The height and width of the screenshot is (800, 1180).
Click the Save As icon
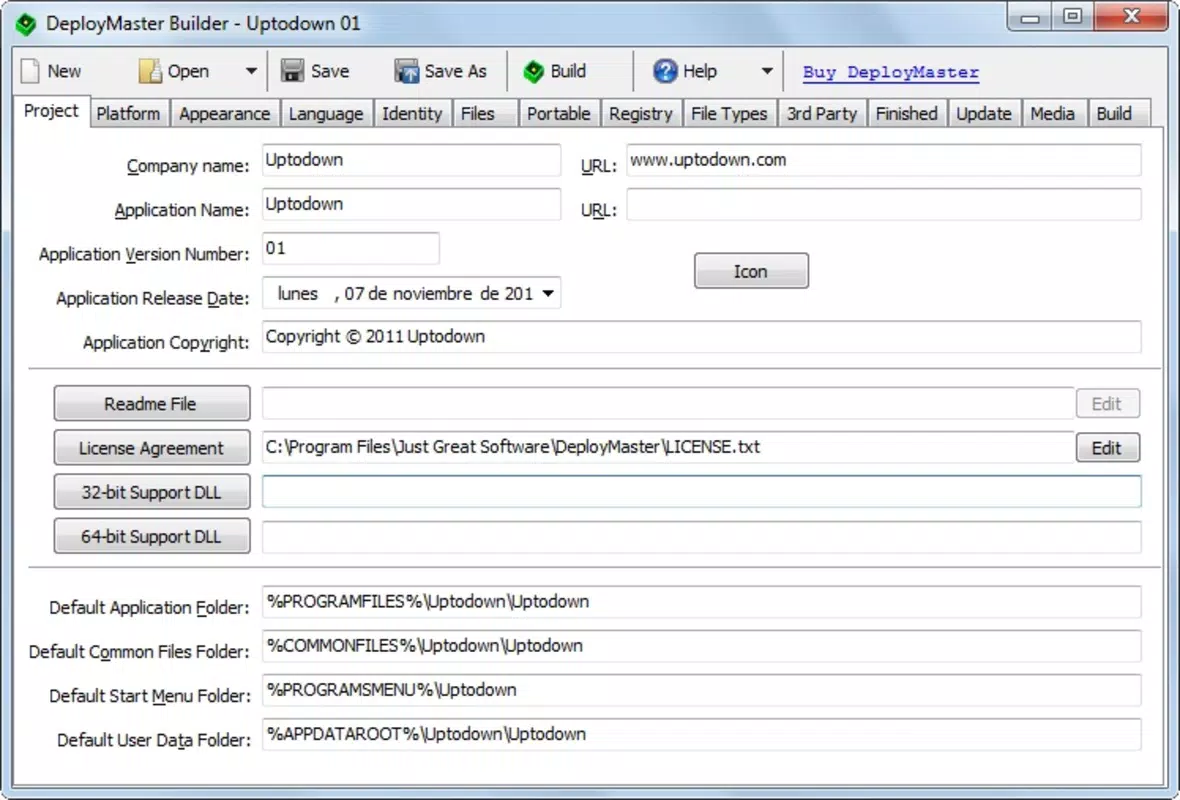[406, 71]
